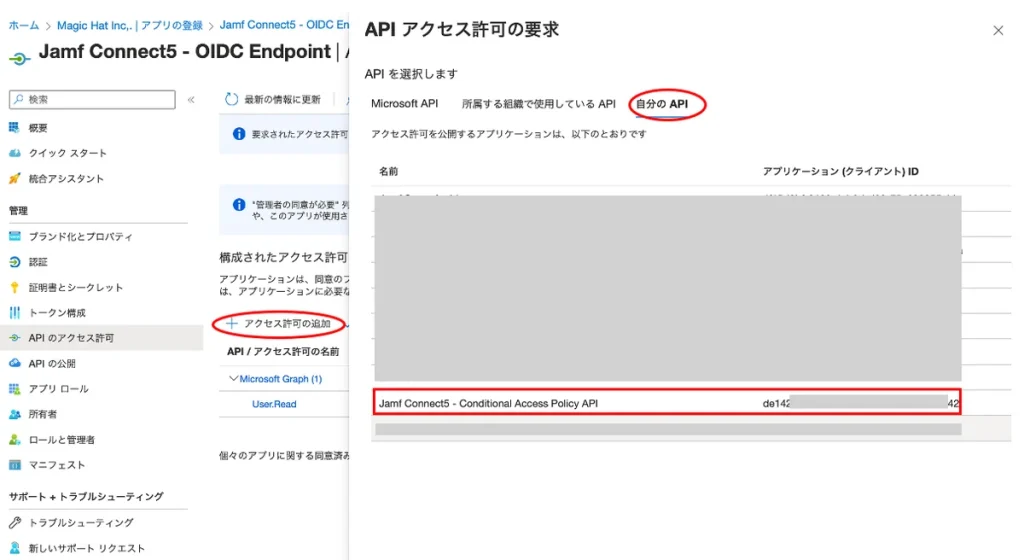Click 最新の情報に更新 refresh button
The image size is (1024, 560).
(x=273, y=100)
